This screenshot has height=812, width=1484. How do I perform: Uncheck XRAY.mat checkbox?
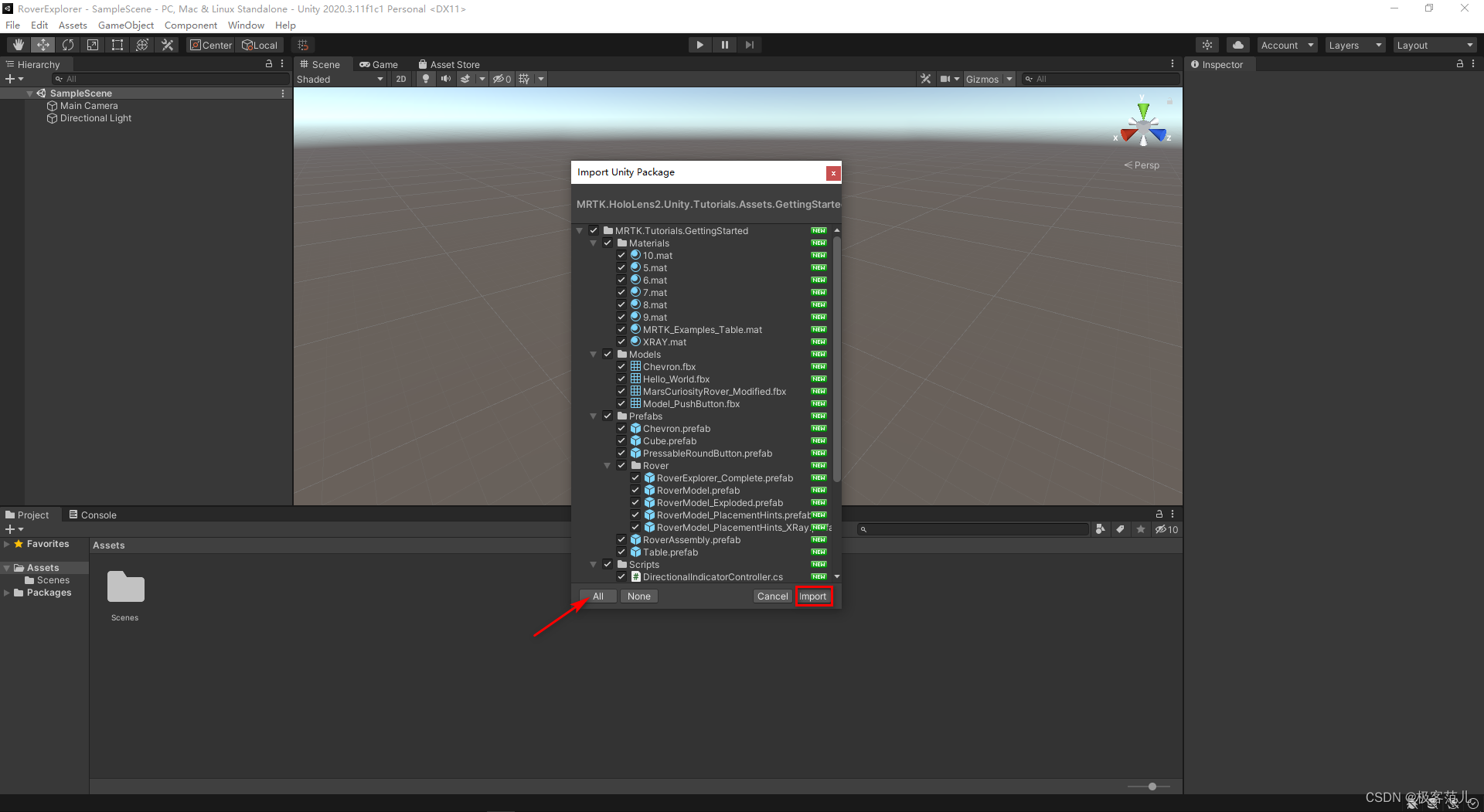tap(621, 341)
